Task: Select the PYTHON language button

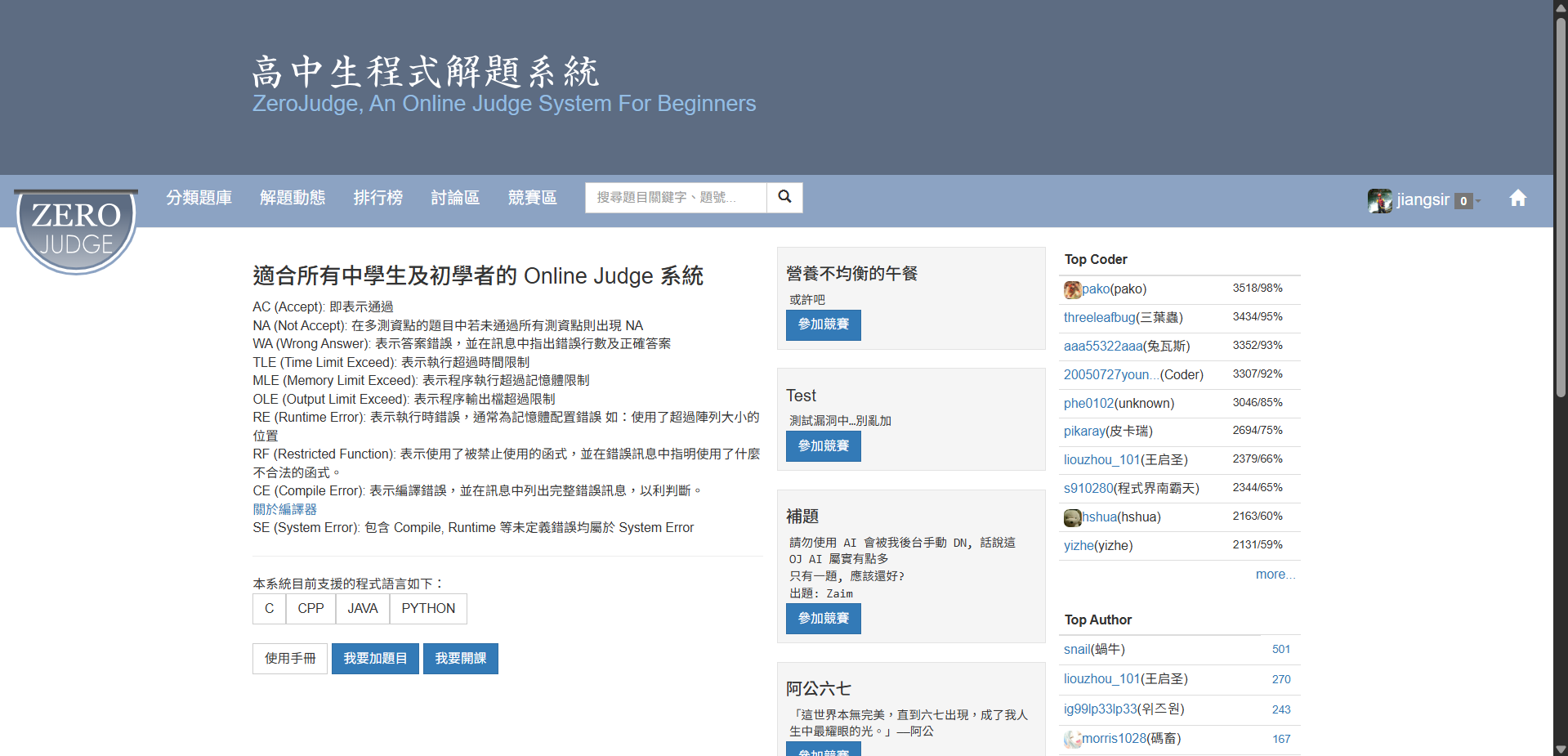Action: click(x=428, y=609)
